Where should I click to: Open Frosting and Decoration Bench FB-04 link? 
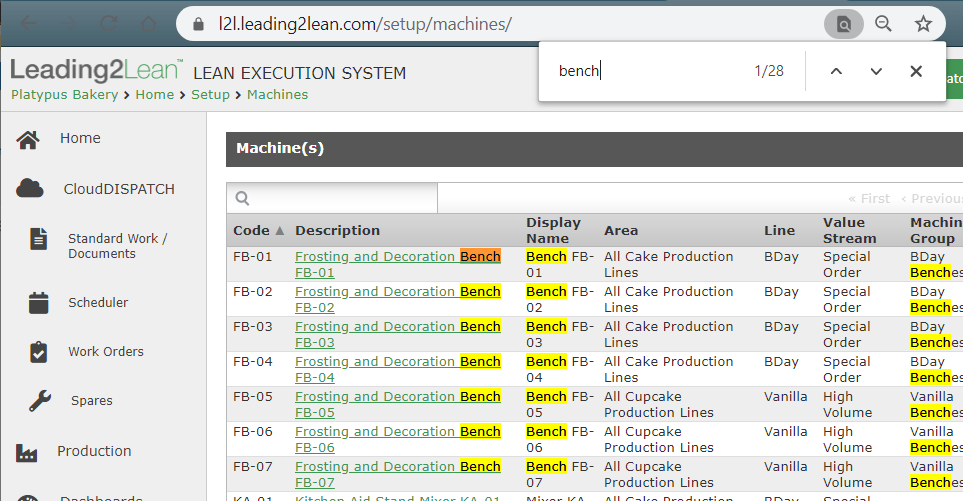point(397,370)
